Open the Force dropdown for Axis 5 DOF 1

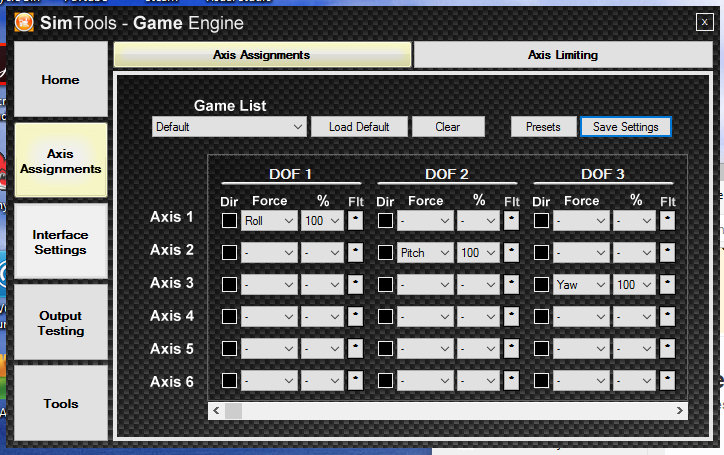(269, 348)
